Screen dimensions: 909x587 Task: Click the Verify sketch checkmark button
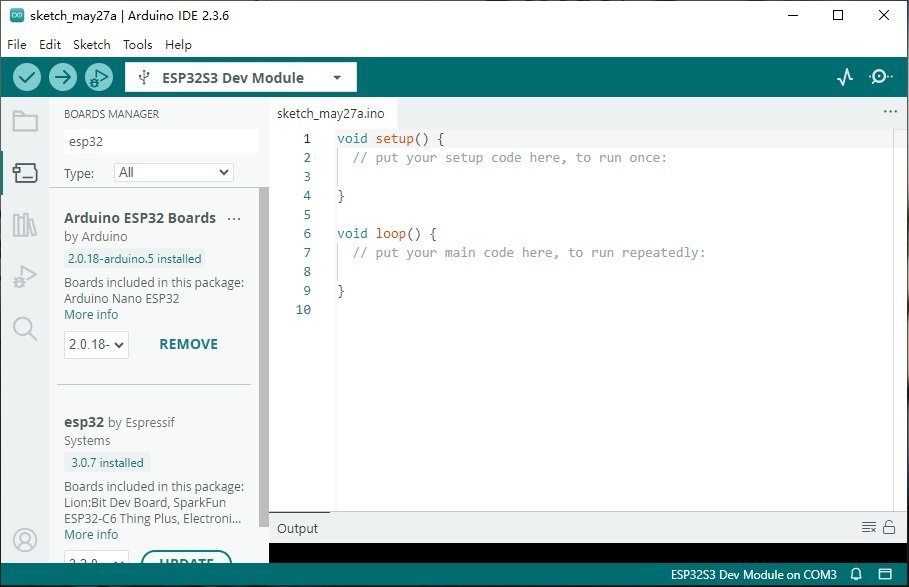point(27,77)
